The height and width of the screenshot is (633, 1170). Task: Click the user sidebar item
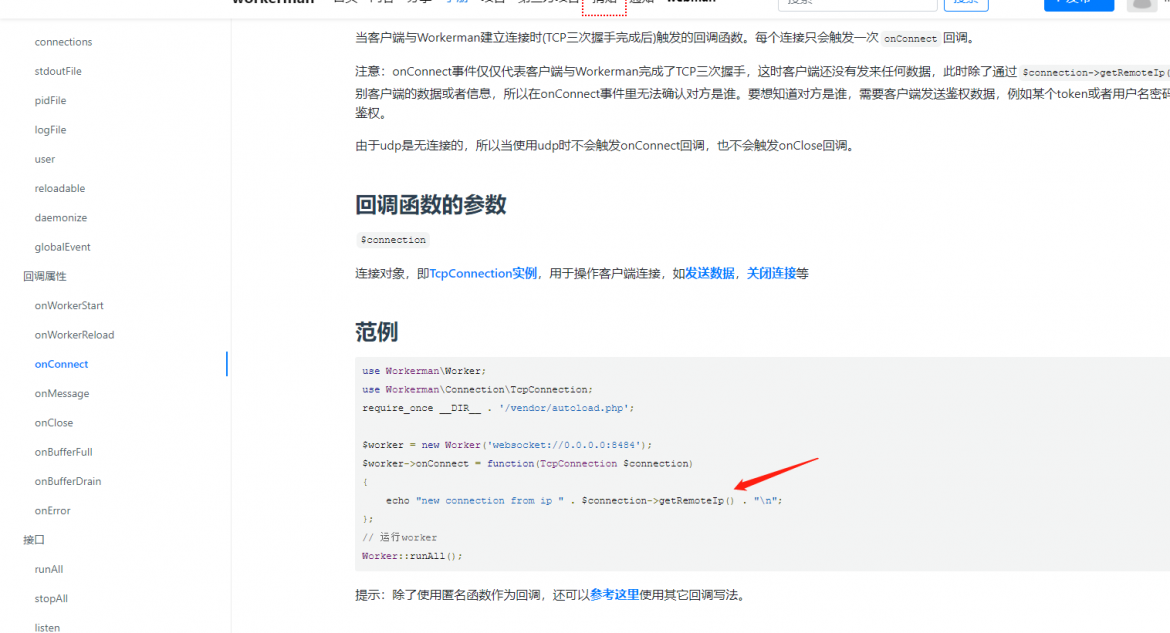[45, 159]
